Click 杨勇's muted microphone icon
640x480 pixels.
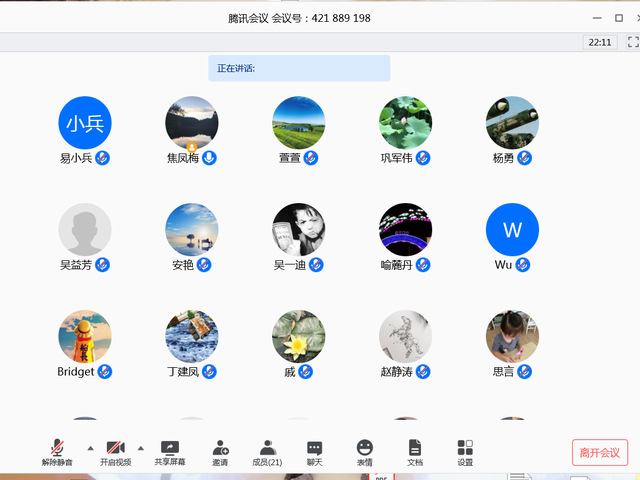[x=524, y=158]
